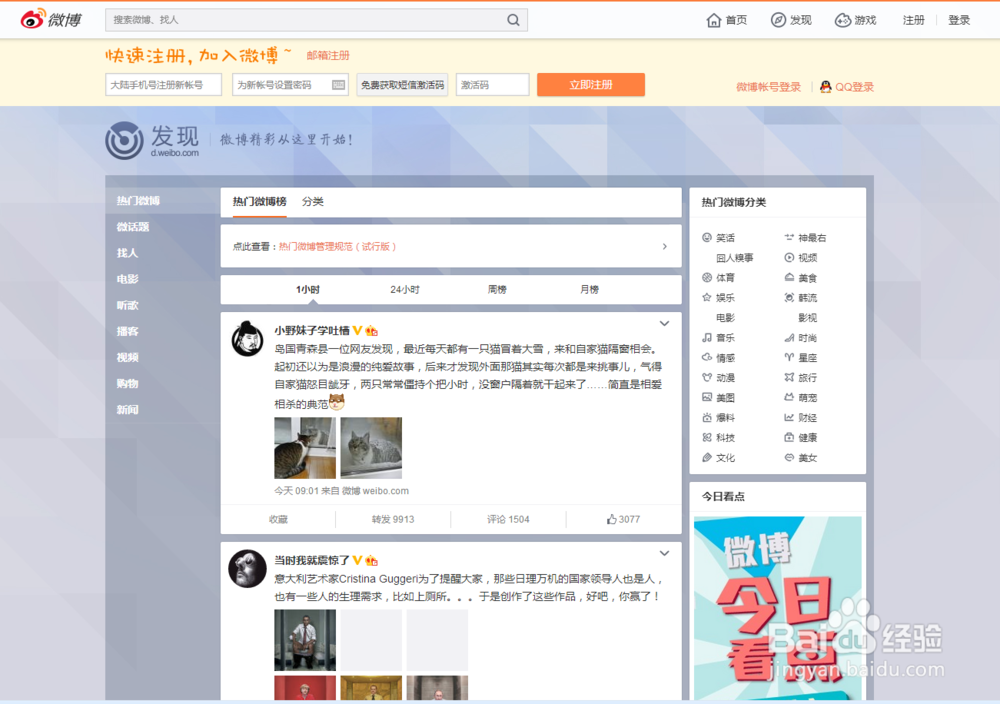The height and width of the screenshot is (704, 1000).
Task: Click 评论 1504 on first post
Action: (508, 519)
